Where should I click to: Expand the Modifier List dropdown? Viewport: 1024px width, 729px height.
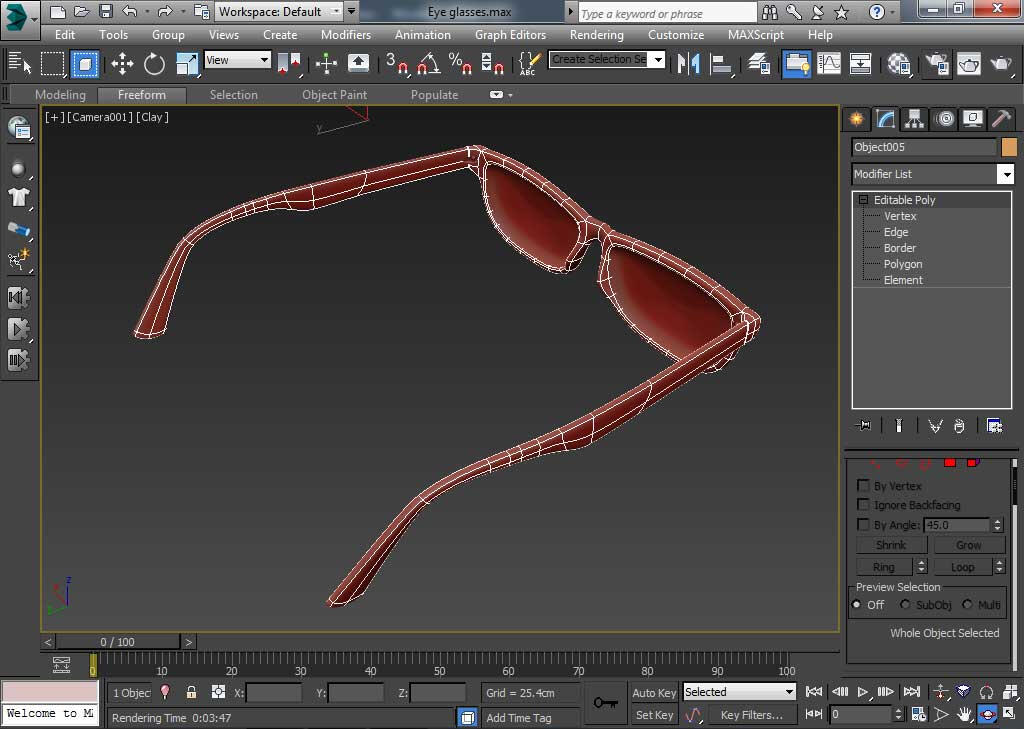pyautogui.click(x=1005, y=174)
